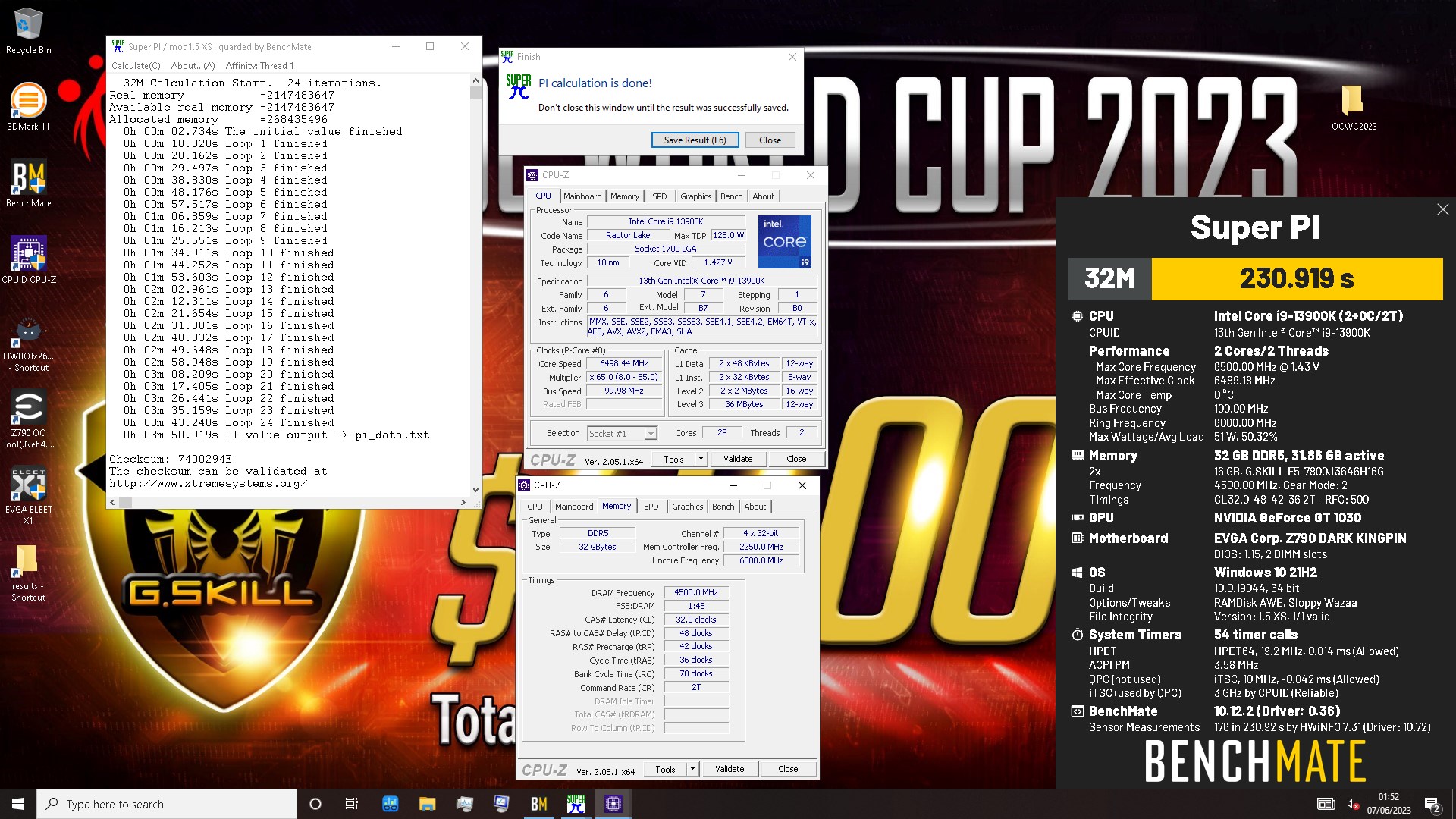Image resolution: width=1456 pixels, height=819 pixels.
Task: Switch to Memory tab in upper CPU-Z window
Action: tap(625, 196)
